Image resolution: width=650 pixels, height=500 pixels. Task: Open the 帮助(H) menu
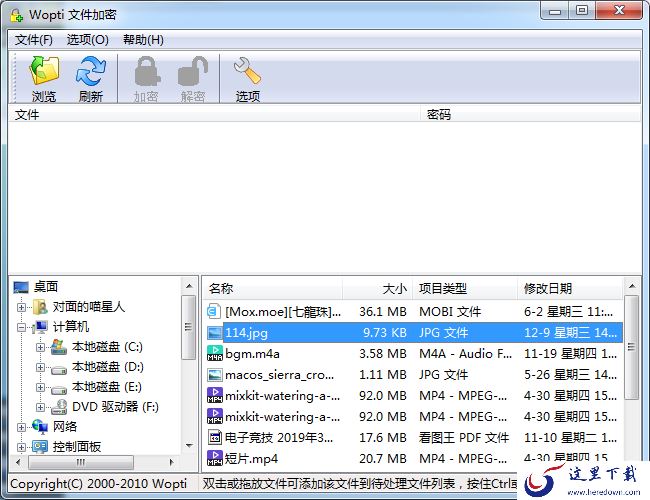coord(143,40)
